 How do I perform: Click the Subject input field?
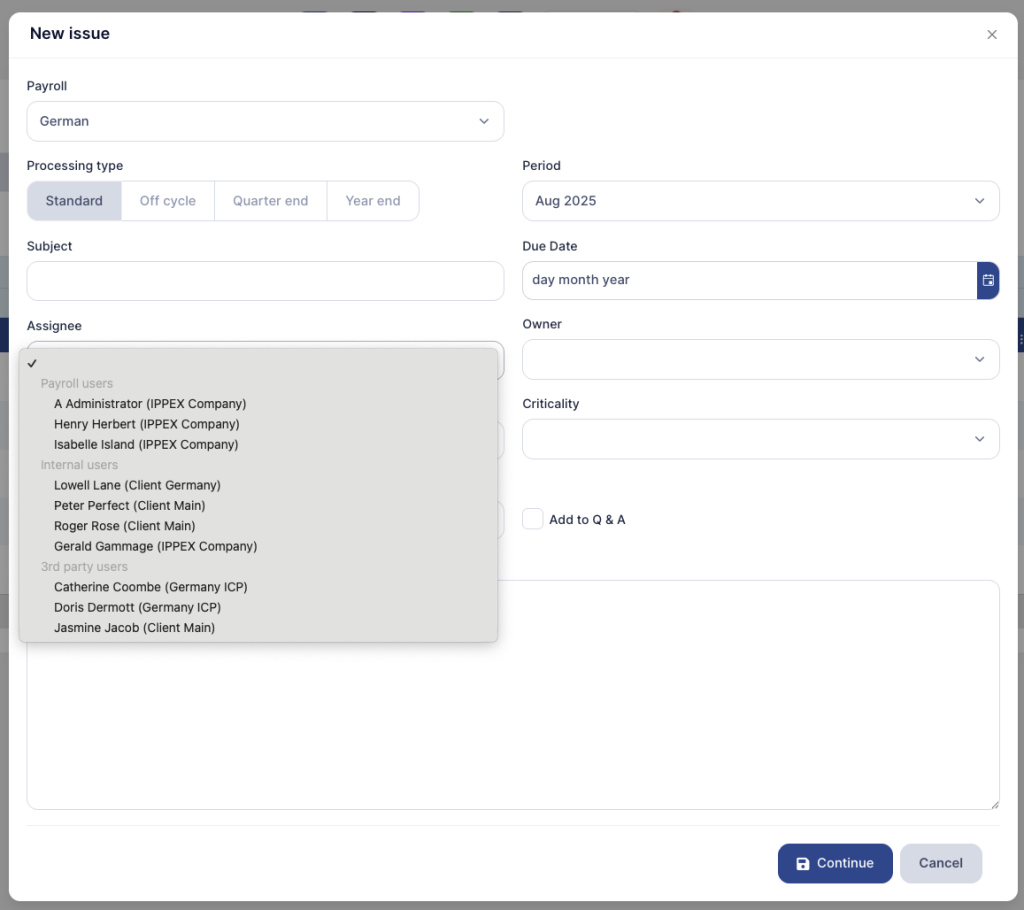[265, 281]
